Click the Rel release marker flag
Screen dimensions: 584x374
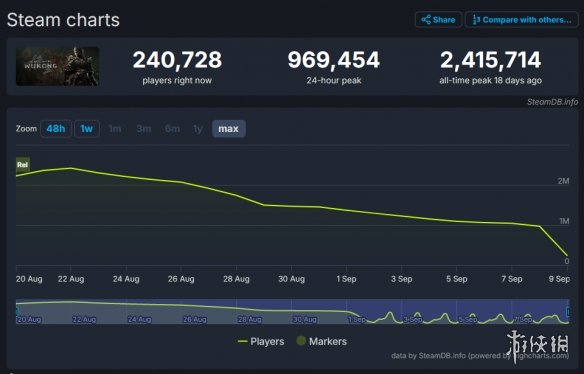tap(22, 165)
